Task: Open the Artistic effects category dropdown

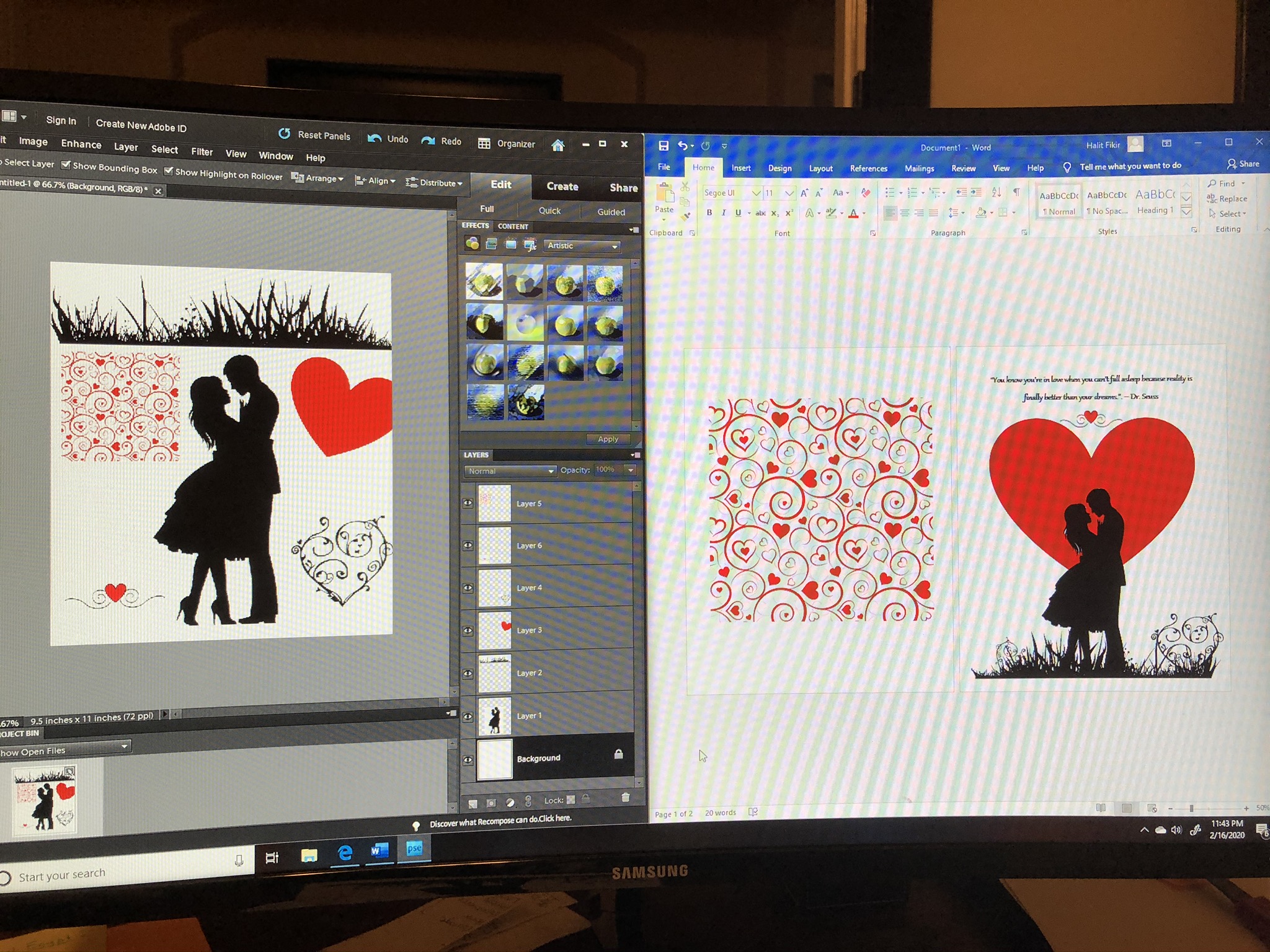Action: [x=582, y=246]
